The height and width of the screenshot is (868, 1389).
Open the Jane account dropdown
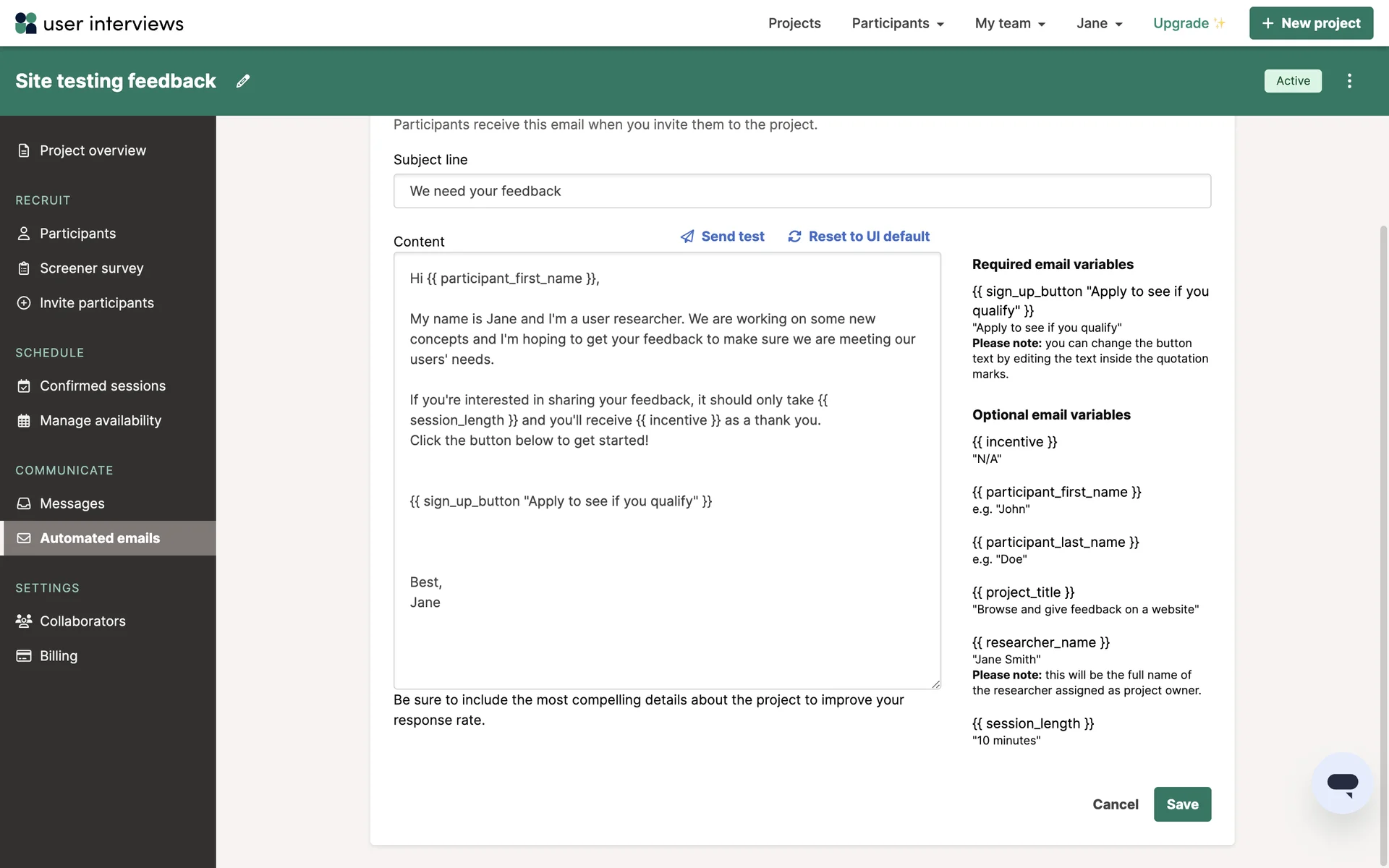pyautogui.click(x=1099, y=23)
